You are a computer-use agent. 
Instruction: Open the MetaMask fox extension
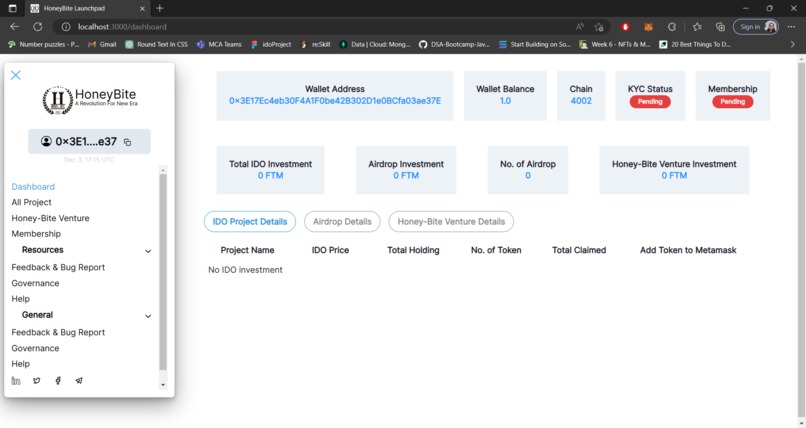point(648,27)
